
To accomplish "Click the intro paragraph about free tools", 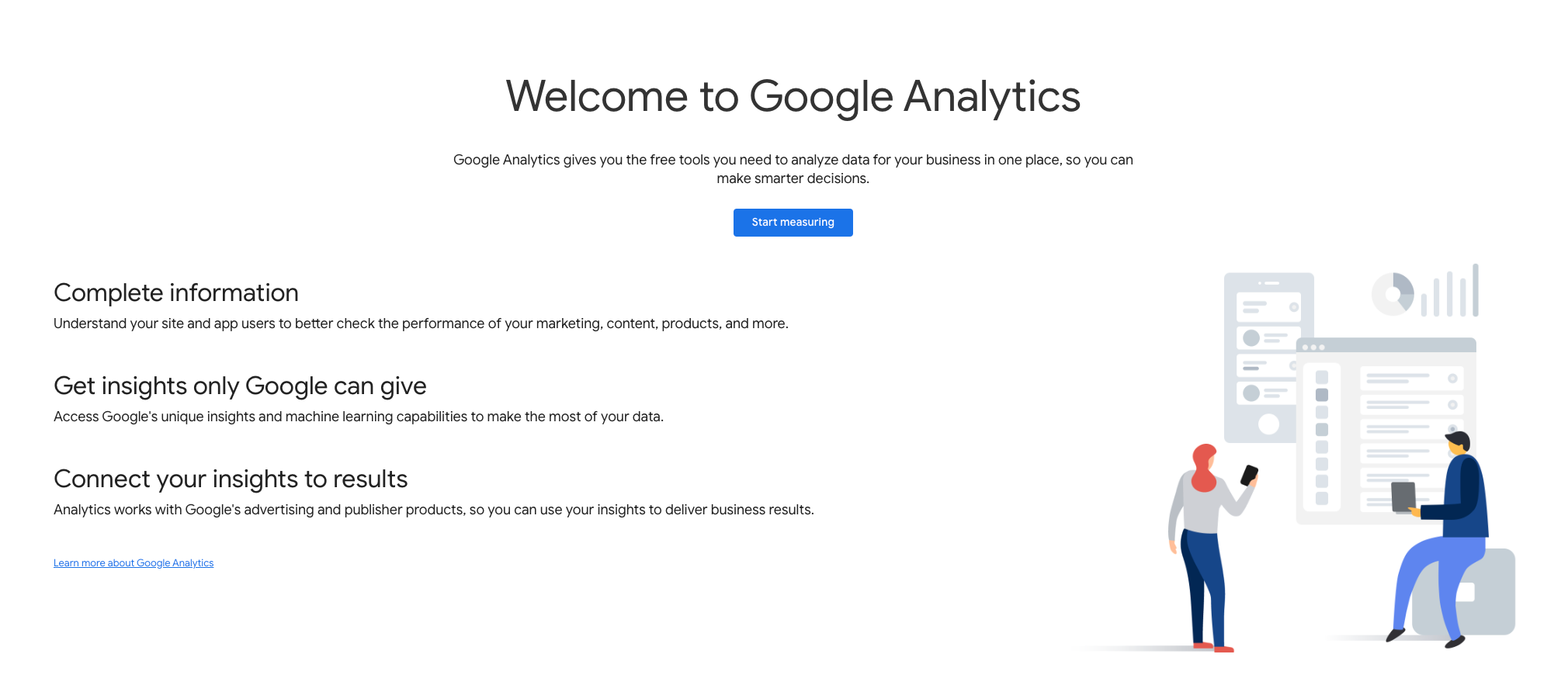I will pyautogui.click(x=793, y=168).
